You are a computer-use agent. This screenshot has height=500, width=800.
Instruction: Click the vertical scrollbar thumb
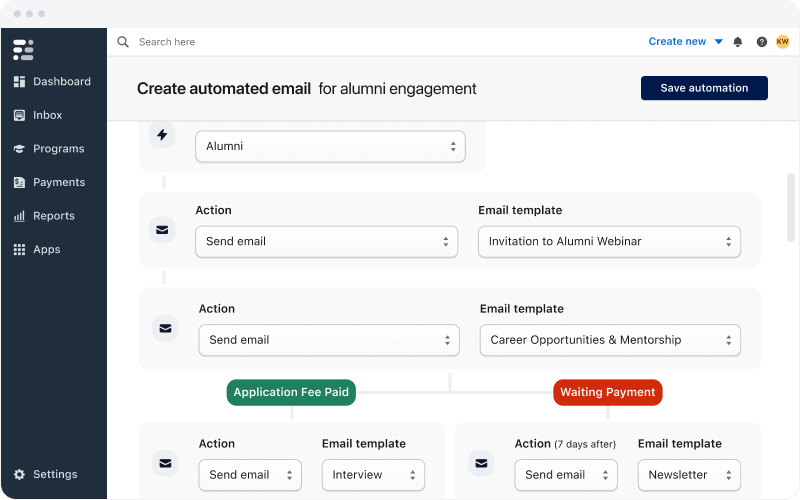click(x=791, y=207)
